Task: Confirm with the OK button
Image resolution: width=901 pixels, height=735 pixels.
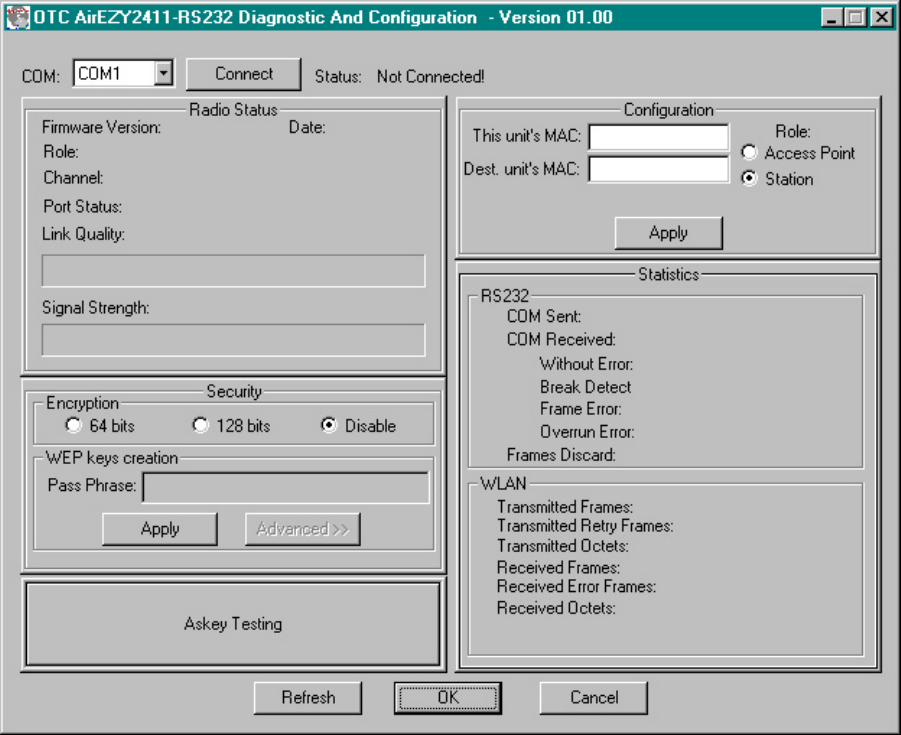Action: [x=448, y=698]
